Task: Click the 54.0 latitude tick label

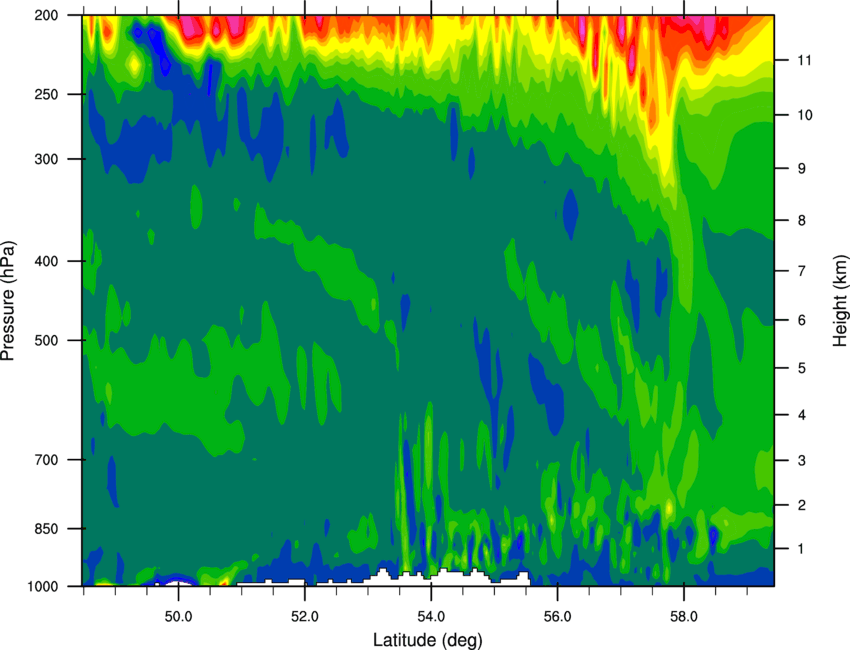Action: (431, 617)
